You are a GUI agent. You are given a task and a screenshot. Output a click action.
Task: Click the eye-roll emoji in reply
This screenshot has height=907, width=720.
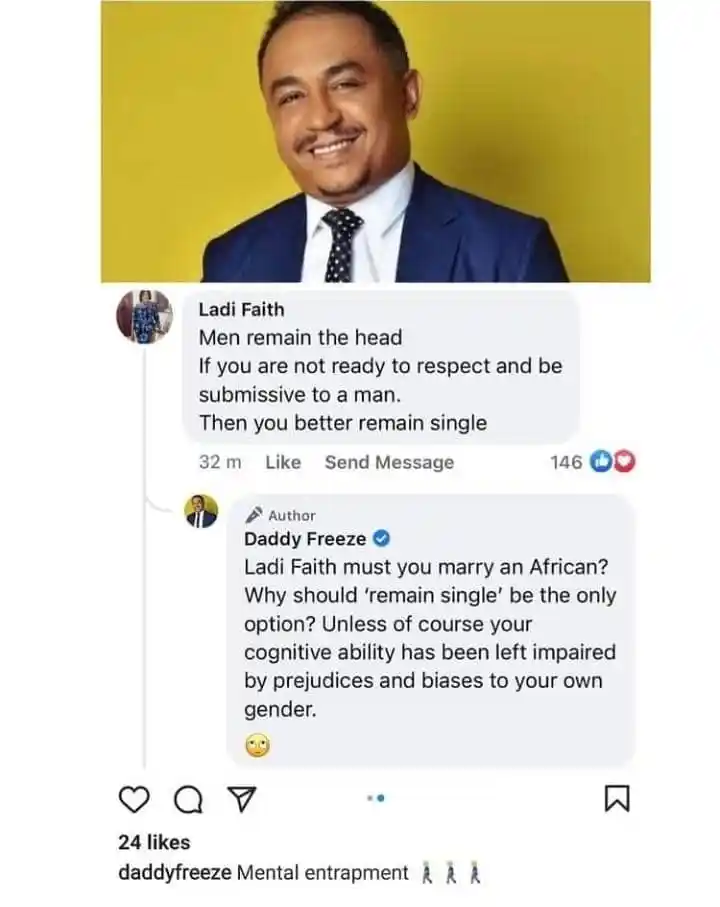258,746
